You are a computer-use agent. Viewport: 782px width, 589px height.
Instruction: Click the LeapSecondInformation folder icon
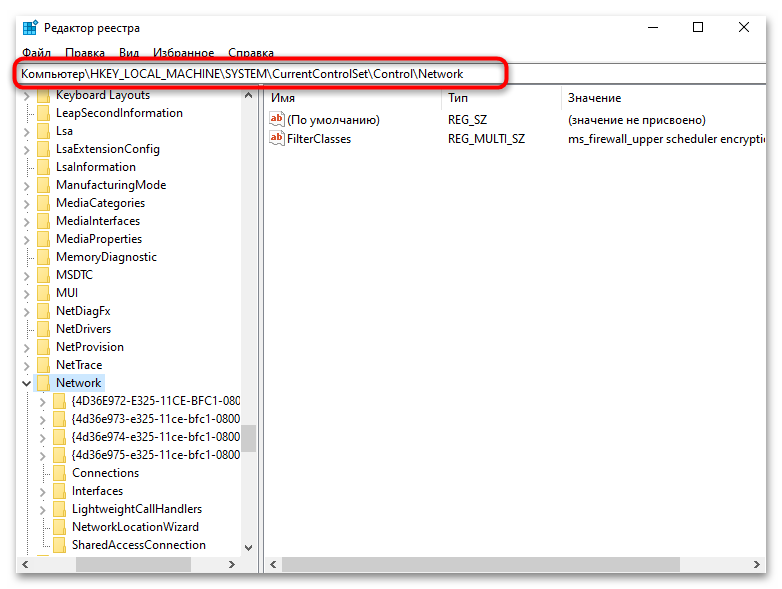(x=44, y=113)
